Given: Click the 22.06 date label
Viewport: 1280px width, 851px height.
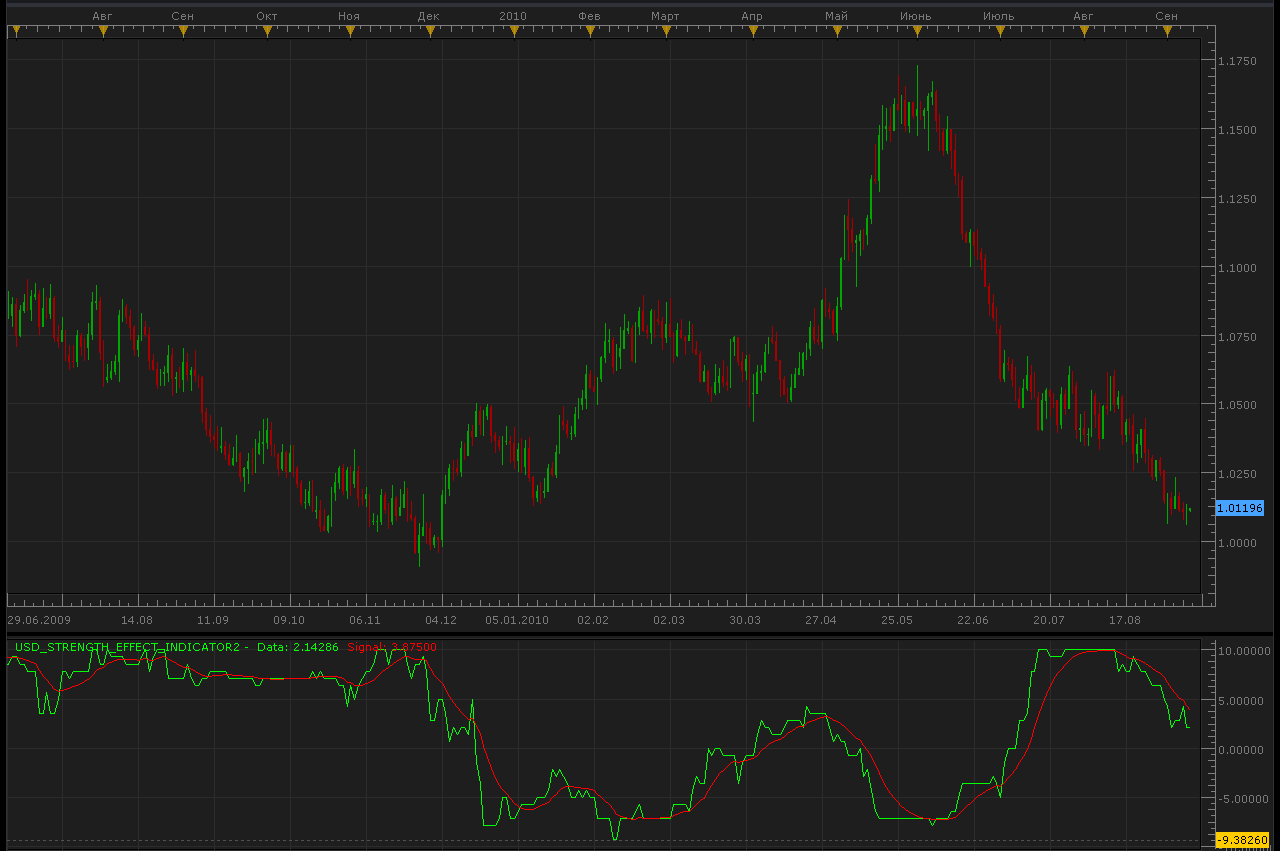Looking at the screenshot, I should click(x=973, y=620).
